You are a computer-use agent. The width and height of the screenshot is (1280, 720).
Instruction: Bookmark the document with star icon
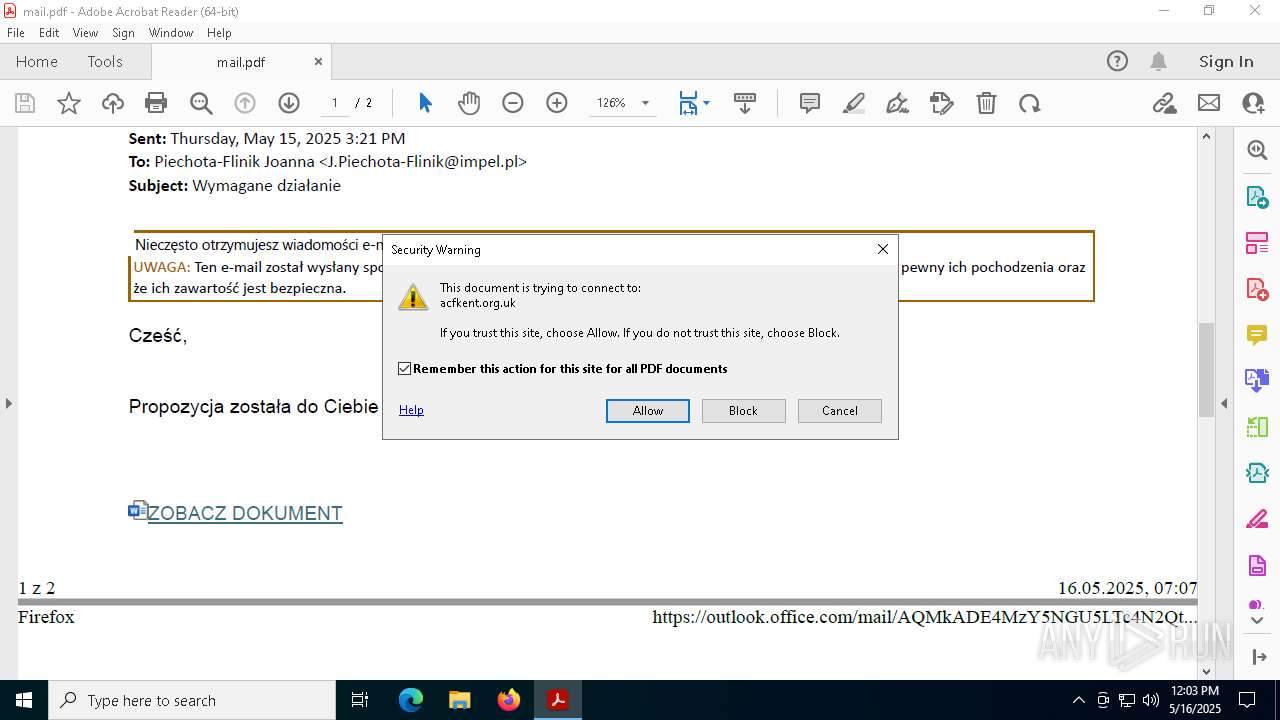coord(69,103)
